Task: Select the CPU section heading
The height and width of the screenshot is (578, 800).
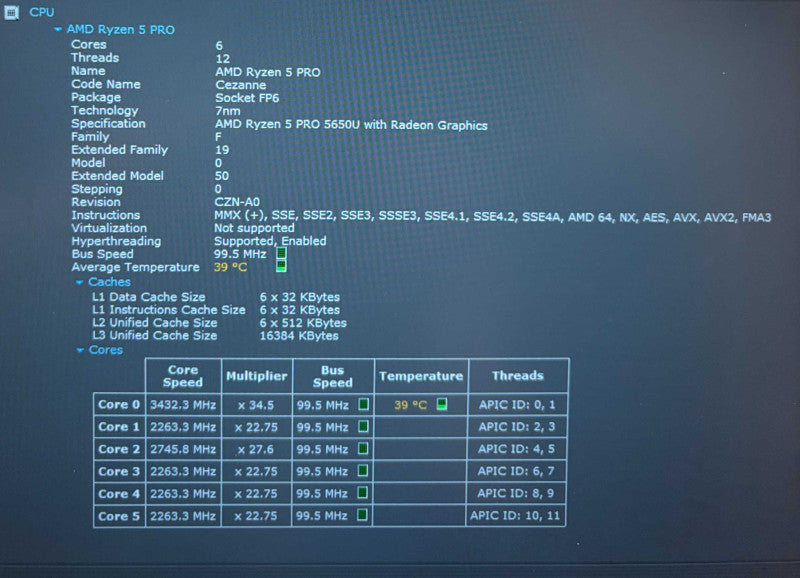Action: pyautogui.click(x=41, y=12)
